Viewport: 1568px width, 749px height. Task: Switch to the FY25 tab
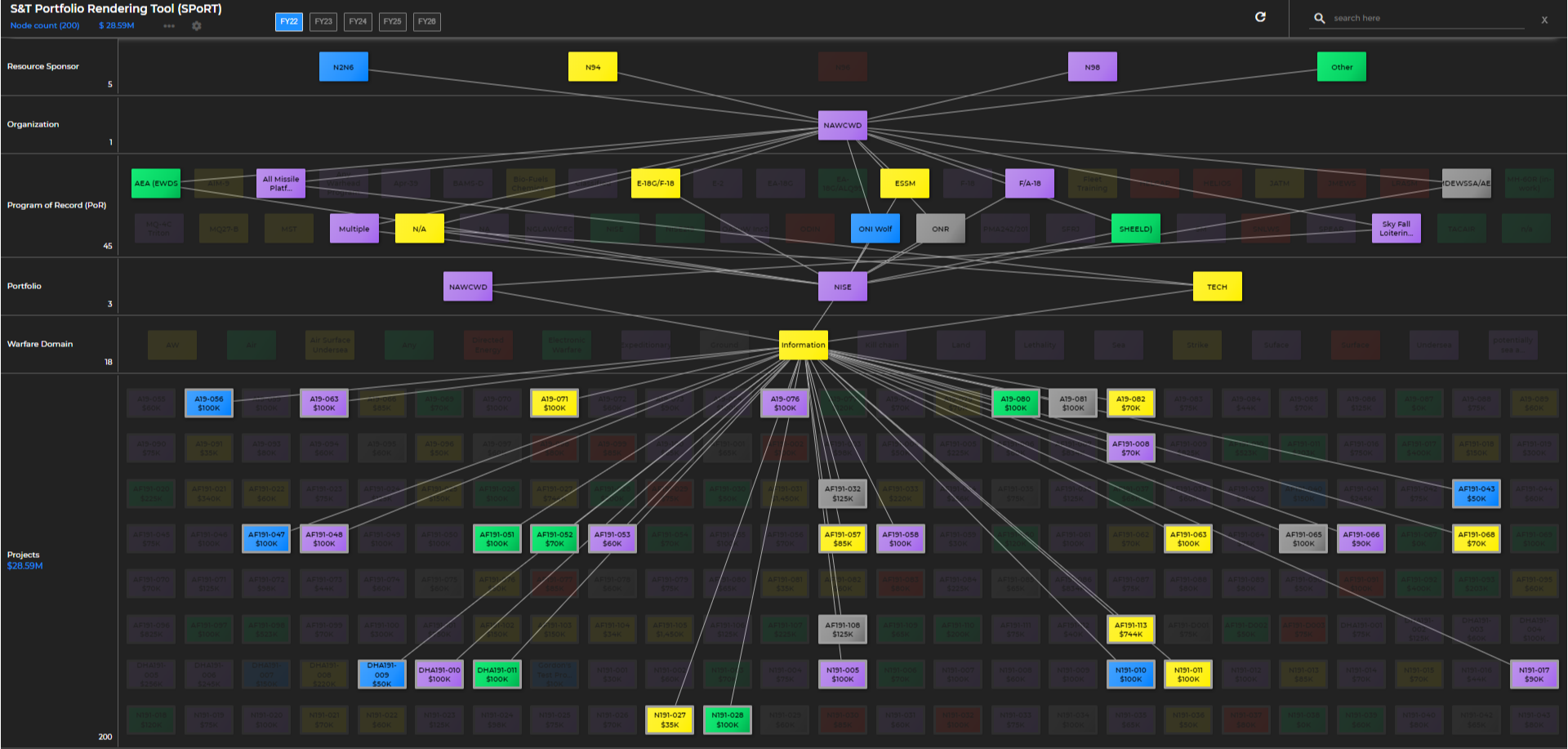pyautogui.click(x=393, y=22)
